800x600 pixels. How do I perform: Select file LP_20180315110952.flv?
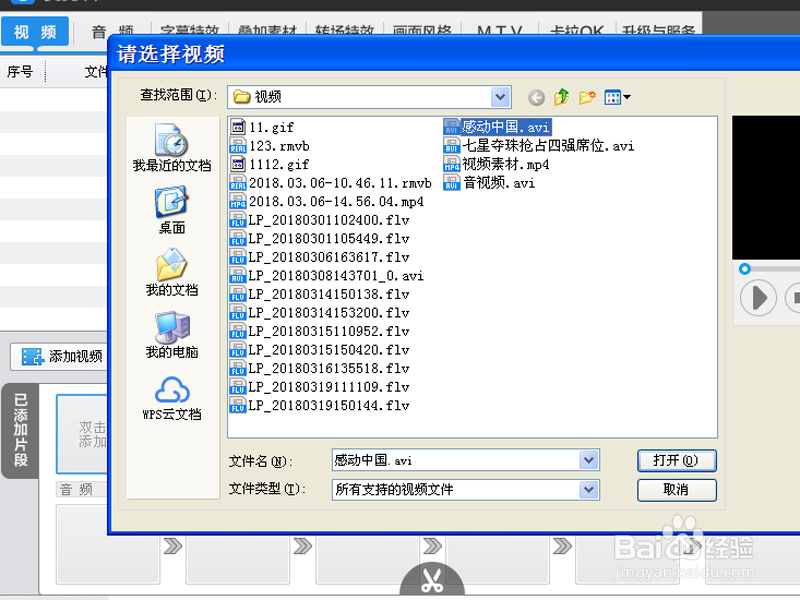tap(319, 331)
